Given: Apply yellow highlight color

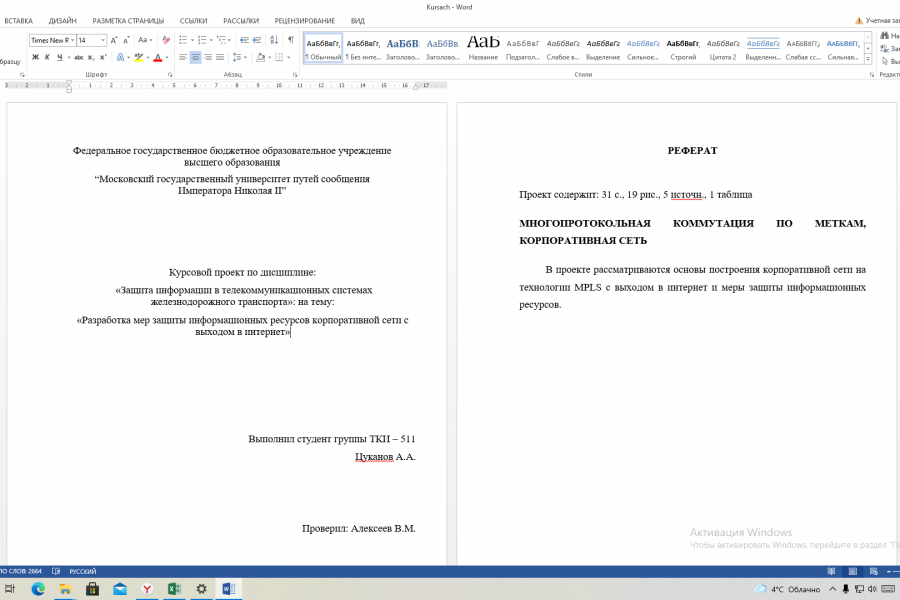Looking at the screenshot, I should click(x=138, y=57).
